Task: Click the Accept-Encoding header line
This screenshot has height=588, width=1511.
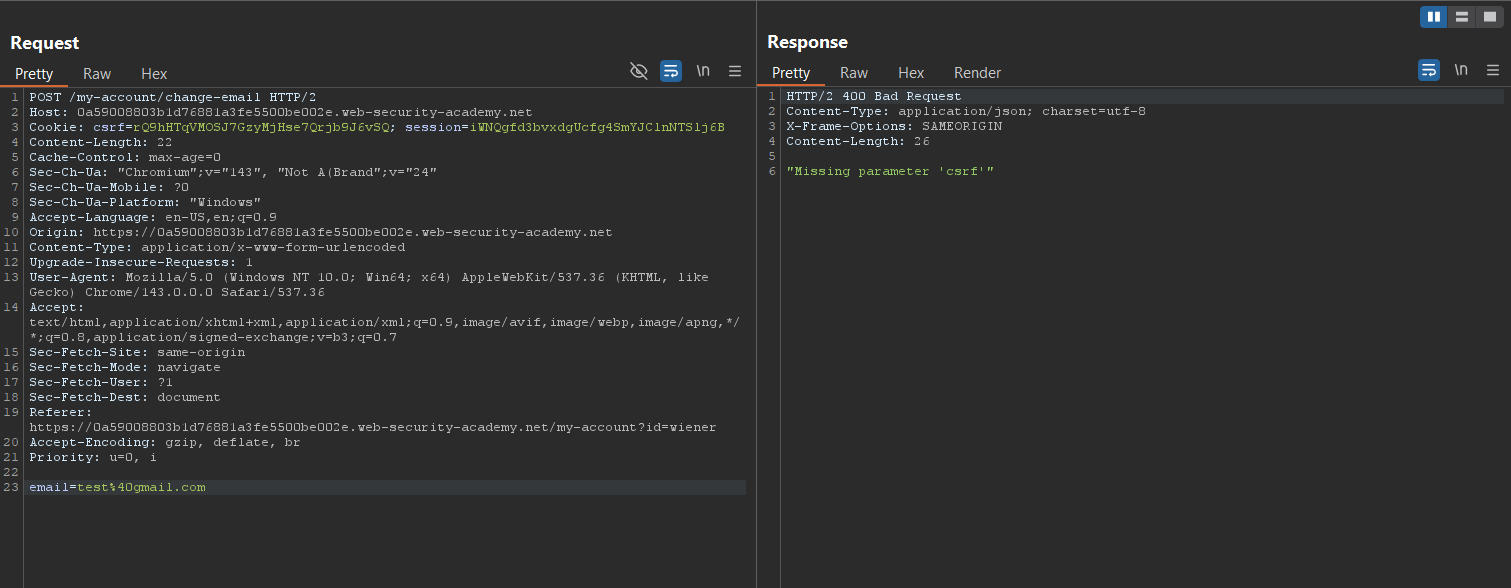Action: [165, 442]
